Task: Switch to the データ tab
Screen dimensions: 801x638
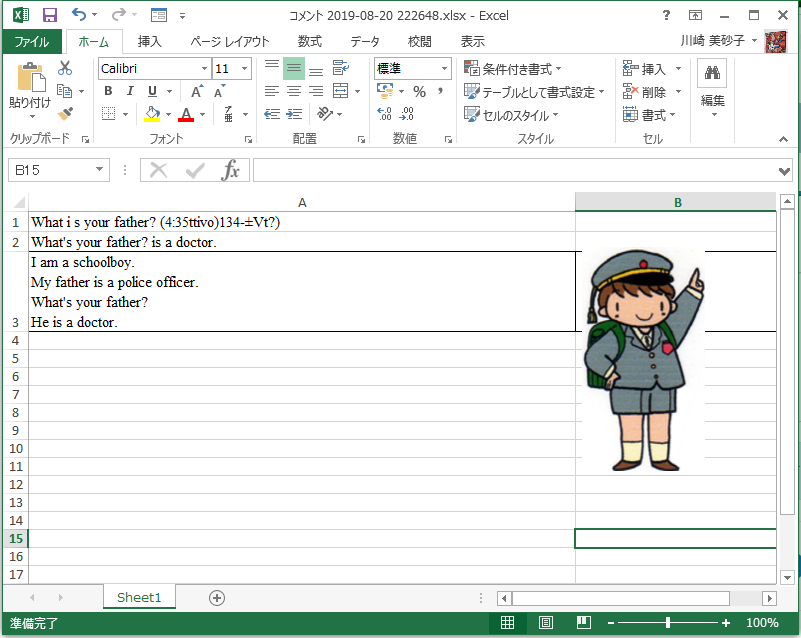Action: click(x=365, y=41)
